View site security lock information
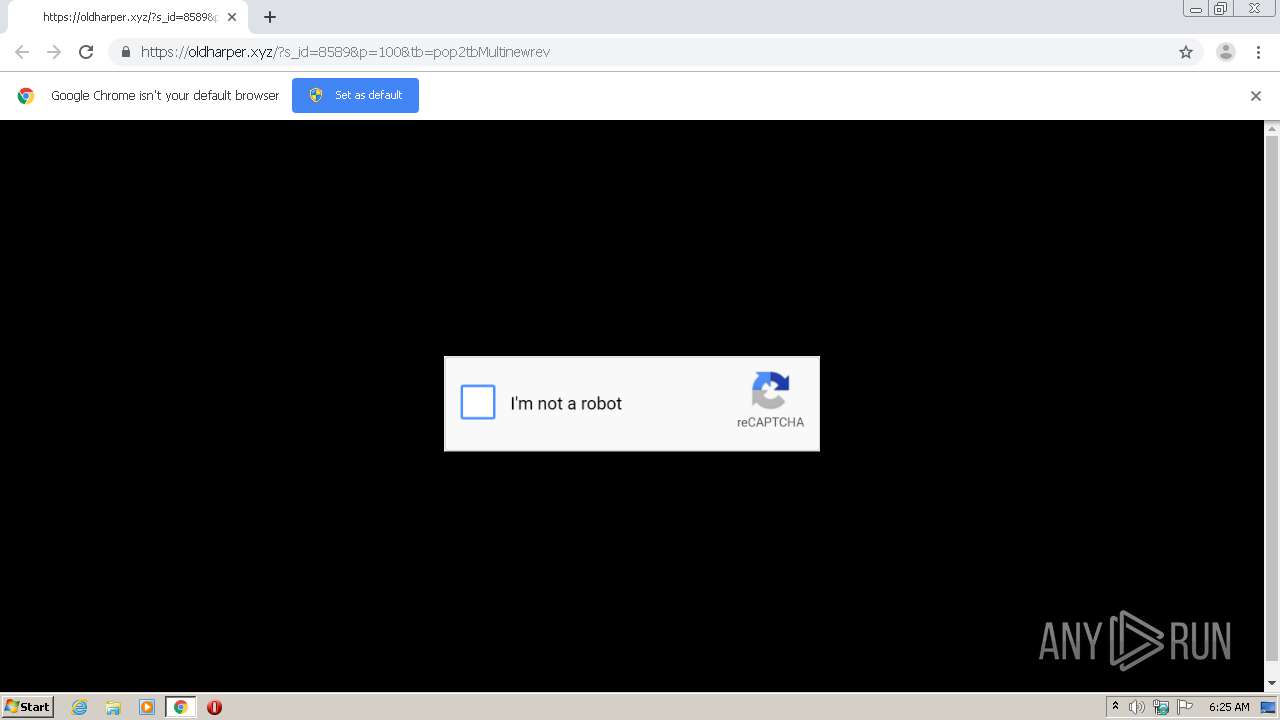This screenshot has width=1280, height=720. point(125,52)
